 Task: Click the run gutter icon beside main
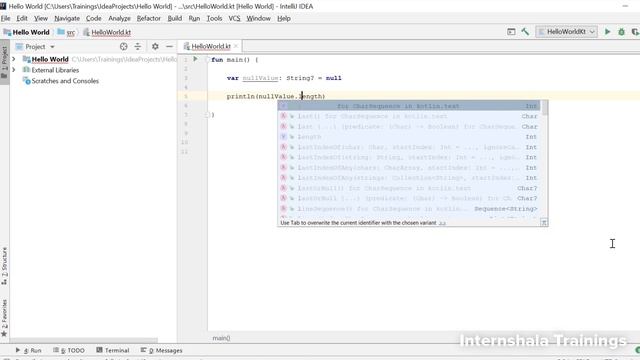pyautogui.click(x=195, y=59)
